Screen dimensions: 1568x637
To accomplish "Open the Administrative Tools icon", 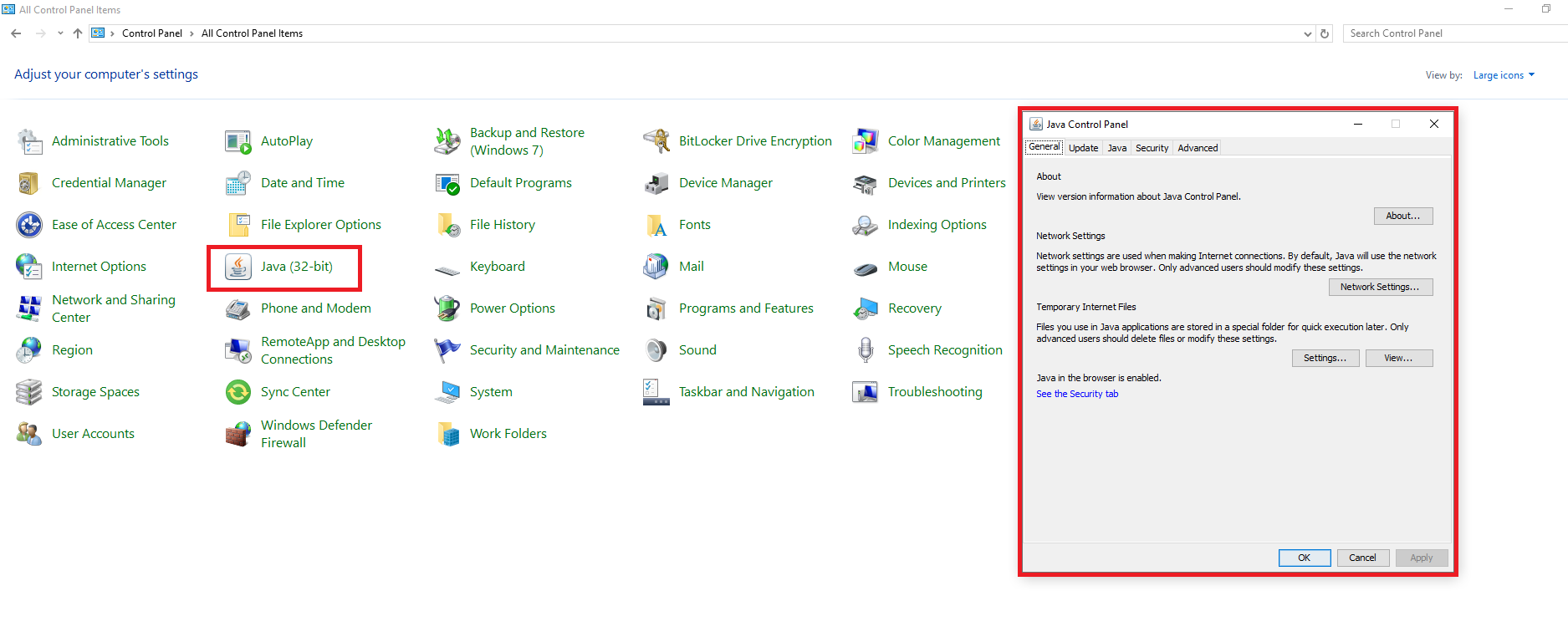I will pyautogui.click(x=29, y=141).
